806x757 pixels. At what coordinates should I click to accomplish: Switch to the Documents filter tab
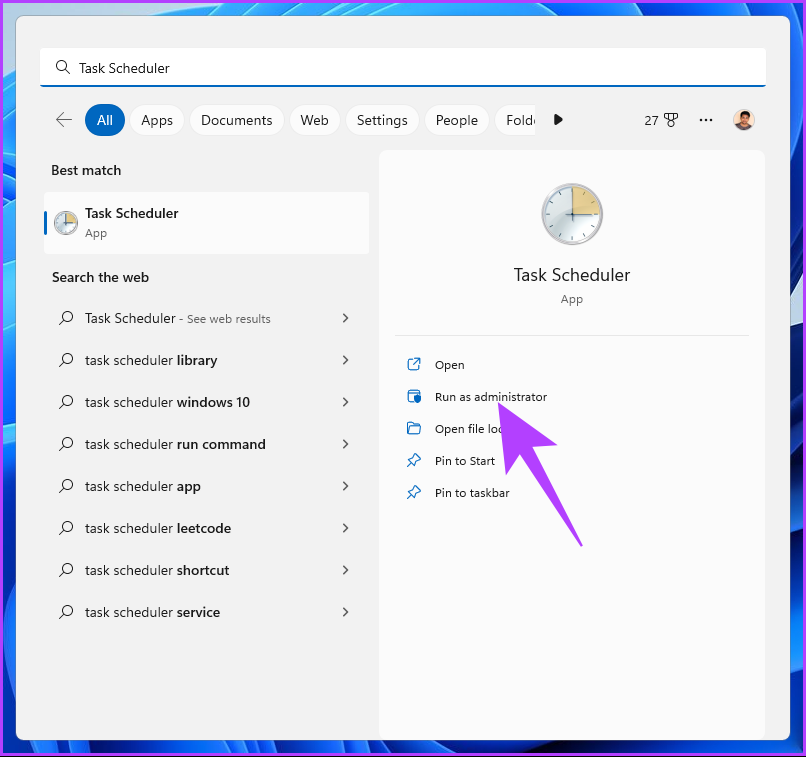pyautogui.click(x=236, y=120)
